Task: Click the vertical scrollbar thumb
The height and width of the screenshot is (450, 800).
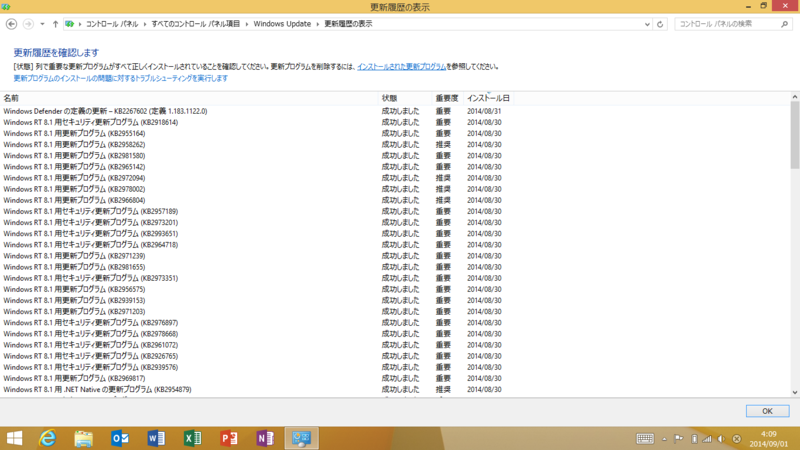Action: [x=795, y=135]
